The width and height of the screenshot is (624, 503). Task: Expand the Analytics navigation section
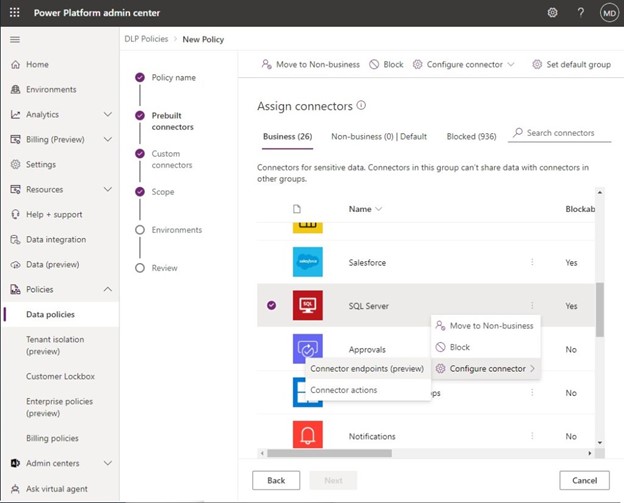pyautogui.click(x=108, y=114)
